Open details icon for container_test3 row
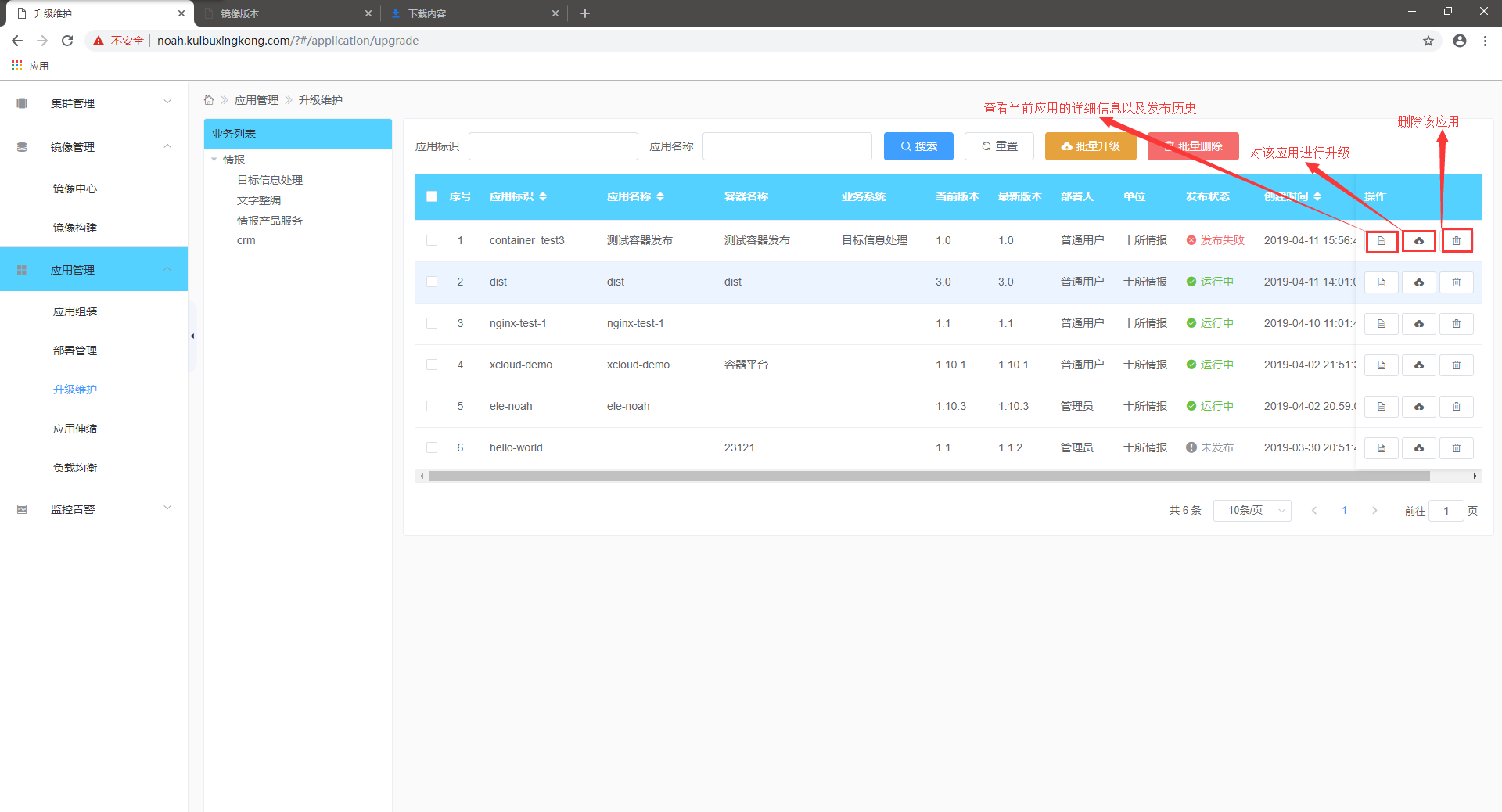Viewport: 1502px width, 812px height. (x=1381, y=241)
